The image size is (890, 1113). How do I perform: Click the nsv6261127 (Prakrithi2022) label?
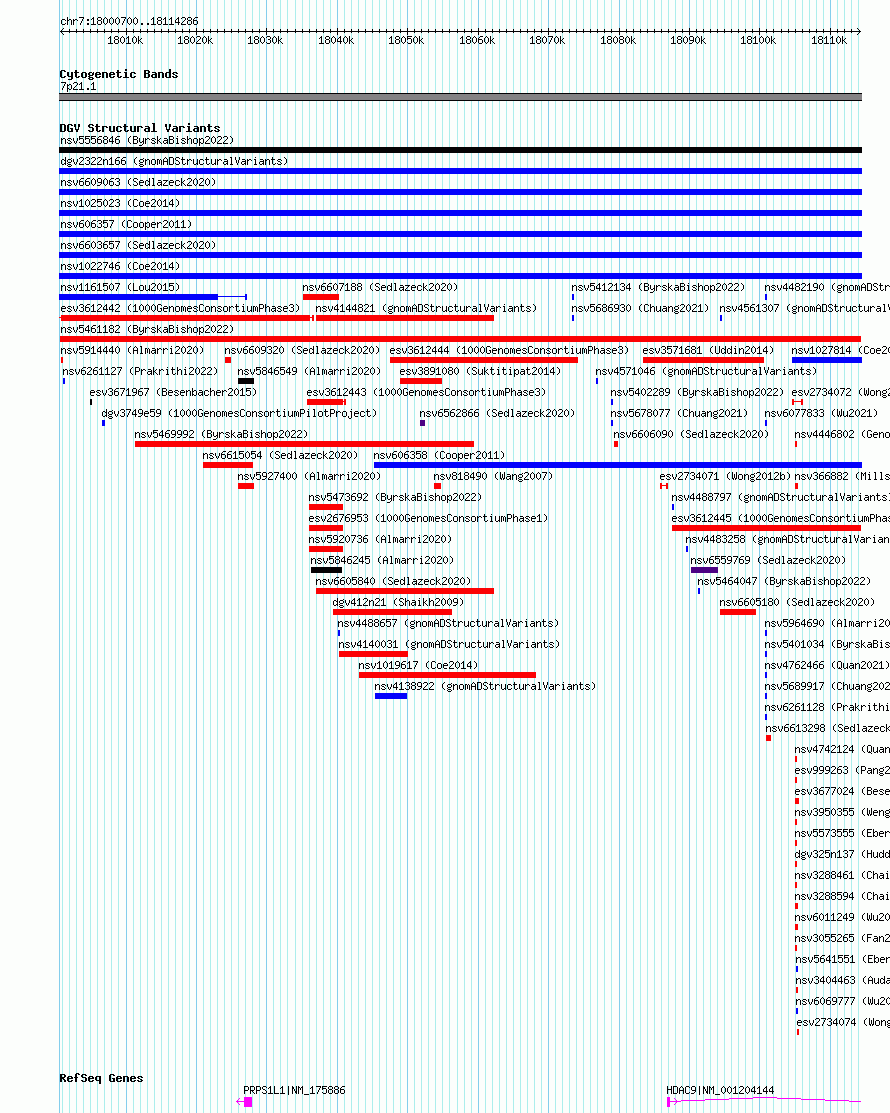click(141, 371)
